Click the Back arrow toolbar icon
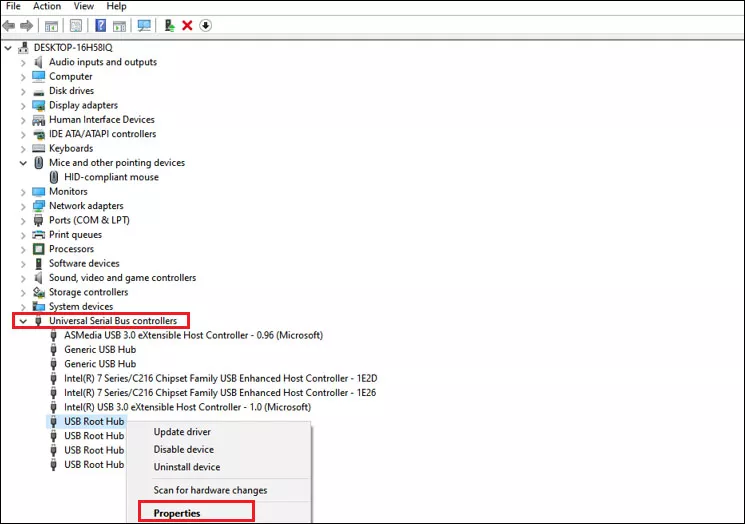 click(x=9, y=26)
